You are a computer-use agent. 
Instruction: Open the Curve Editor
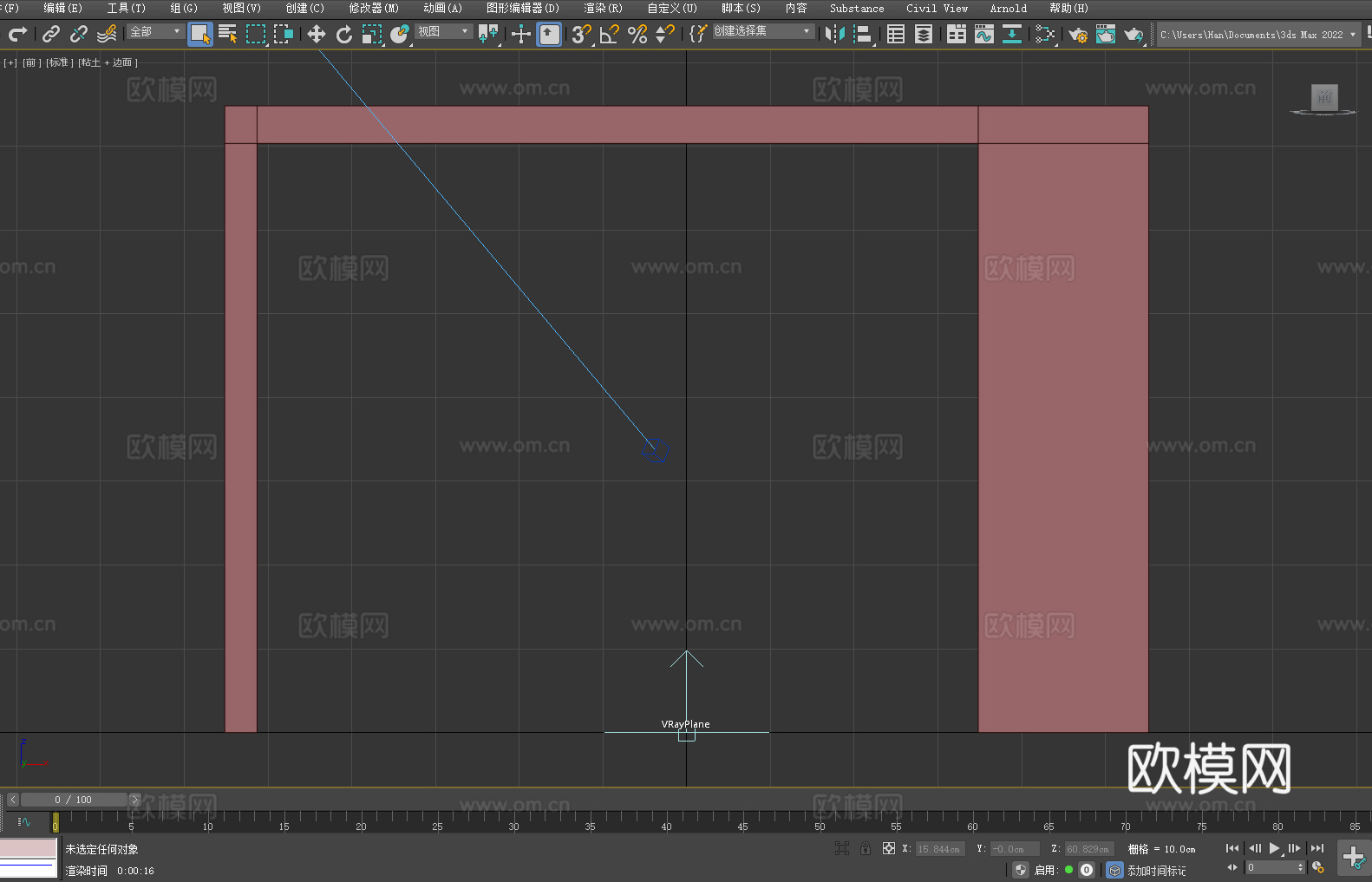pyautogui.click(x=984, y=34)
